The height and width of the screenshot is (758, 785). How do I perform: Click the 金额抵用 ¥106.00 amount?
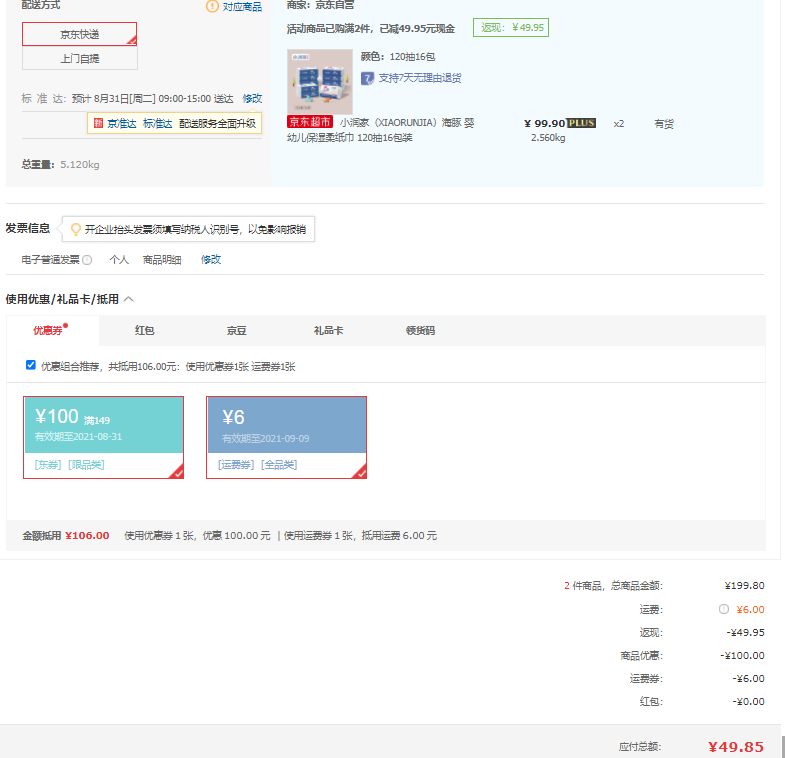(x=87, y=536)
